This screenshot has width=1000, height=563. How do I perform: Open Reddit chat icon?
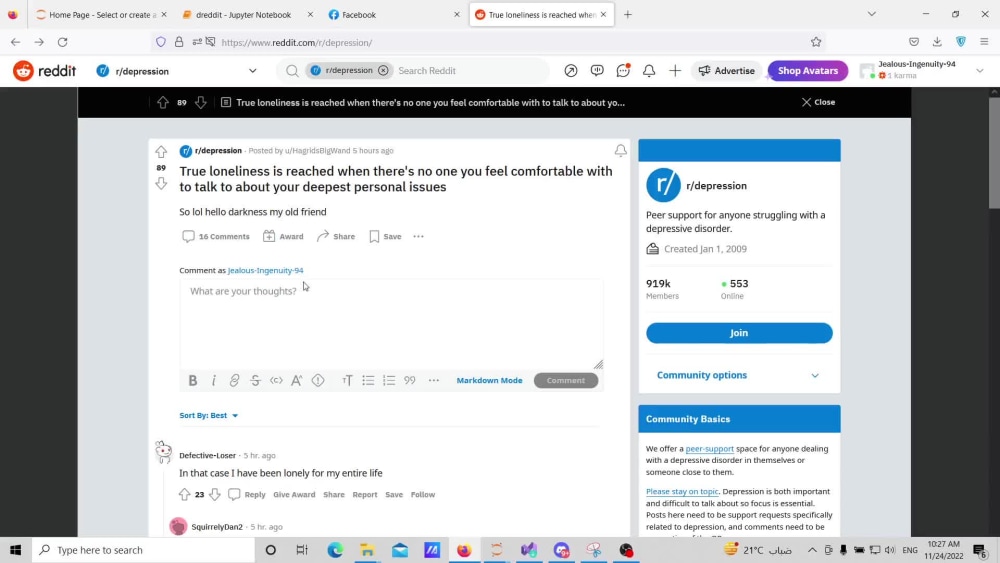coord(623,71)
